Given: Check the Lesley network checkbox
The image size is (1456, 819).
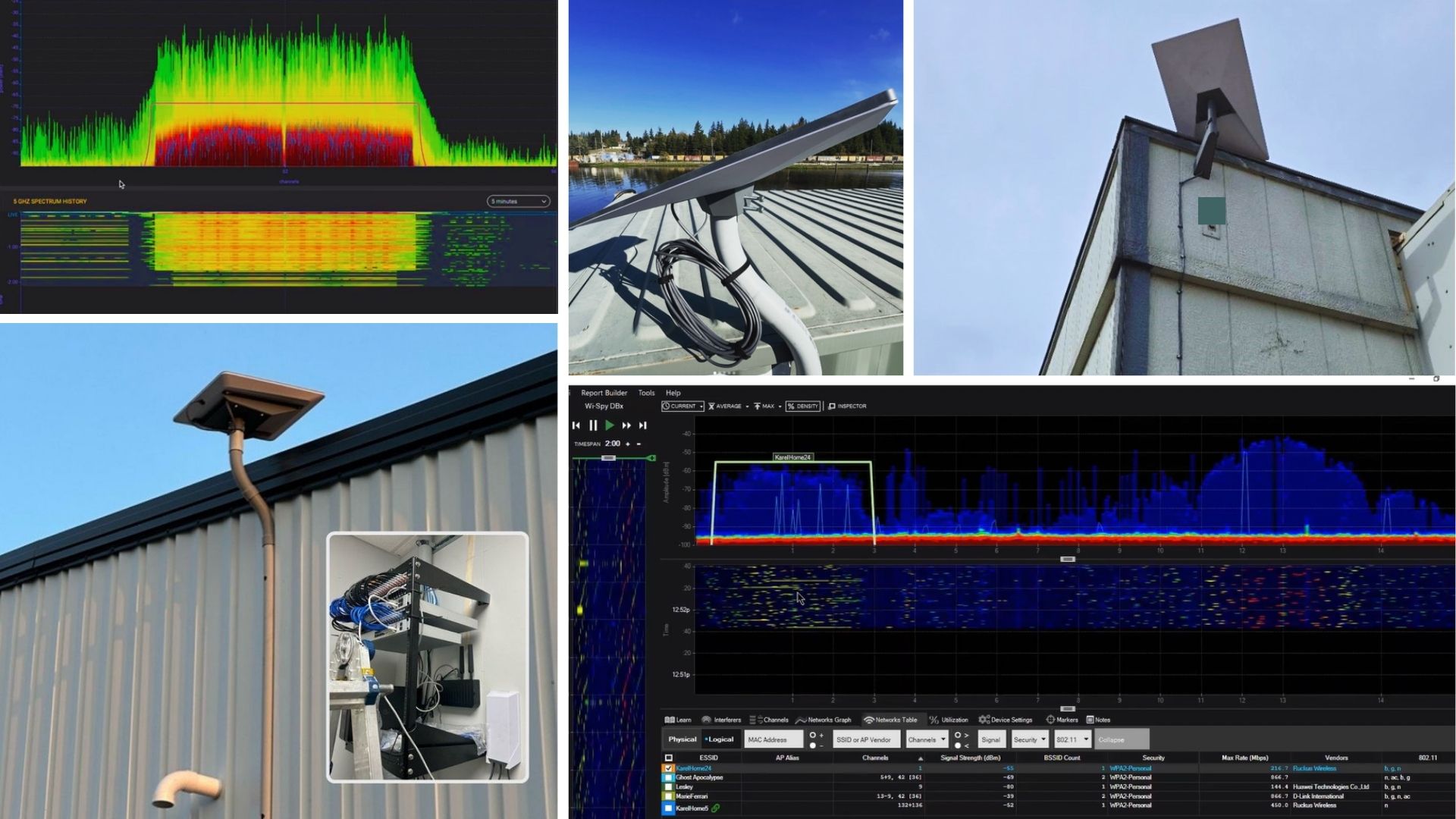Looking at the screenshot, I should point(668,786).
